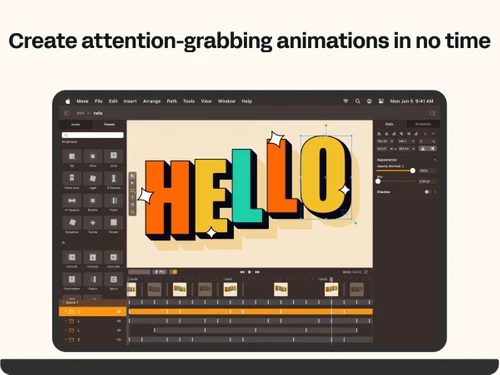Open Spotlight search in menu bar

357,101
